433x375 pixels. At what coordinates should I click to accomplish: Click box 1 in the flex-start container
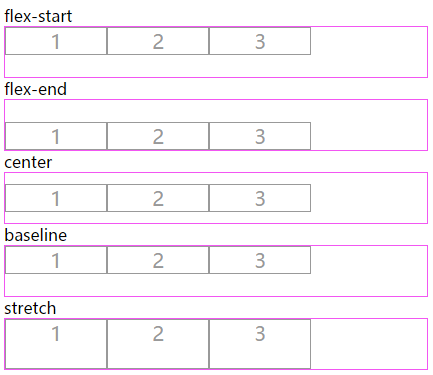56,41
